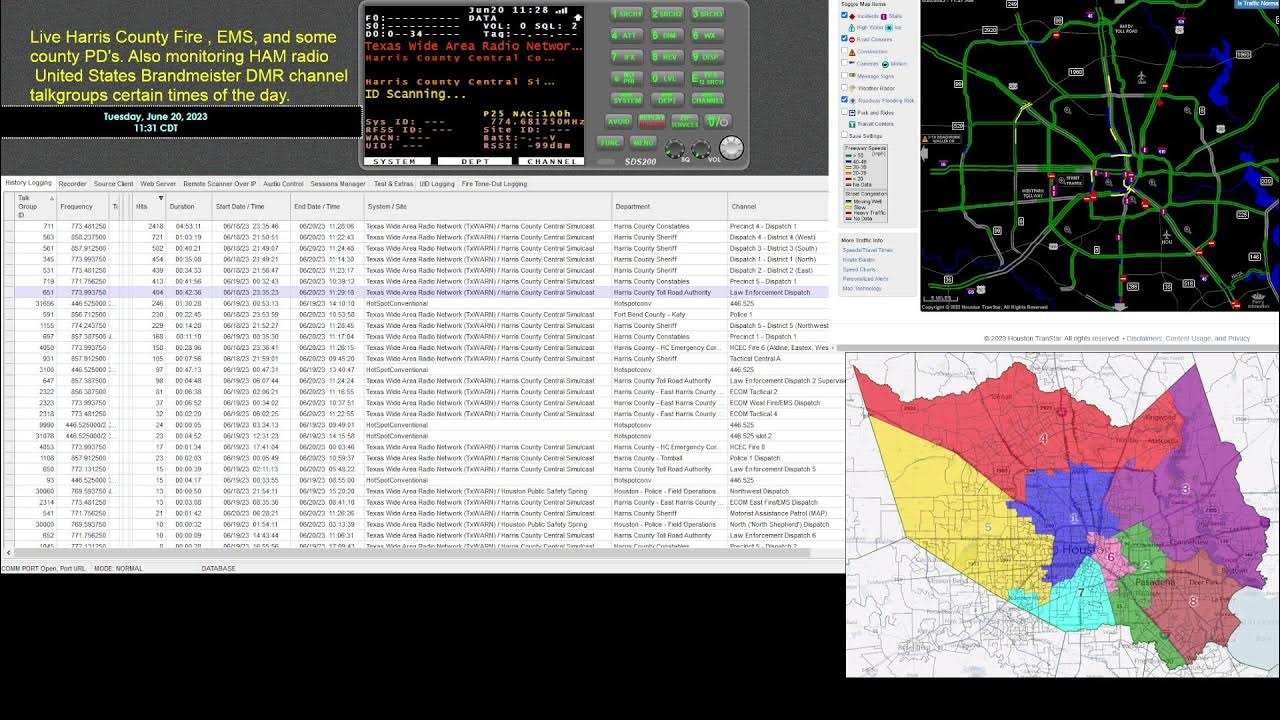
Task: Click the E Yes Q.SRCH key
Action: (708, 78)
